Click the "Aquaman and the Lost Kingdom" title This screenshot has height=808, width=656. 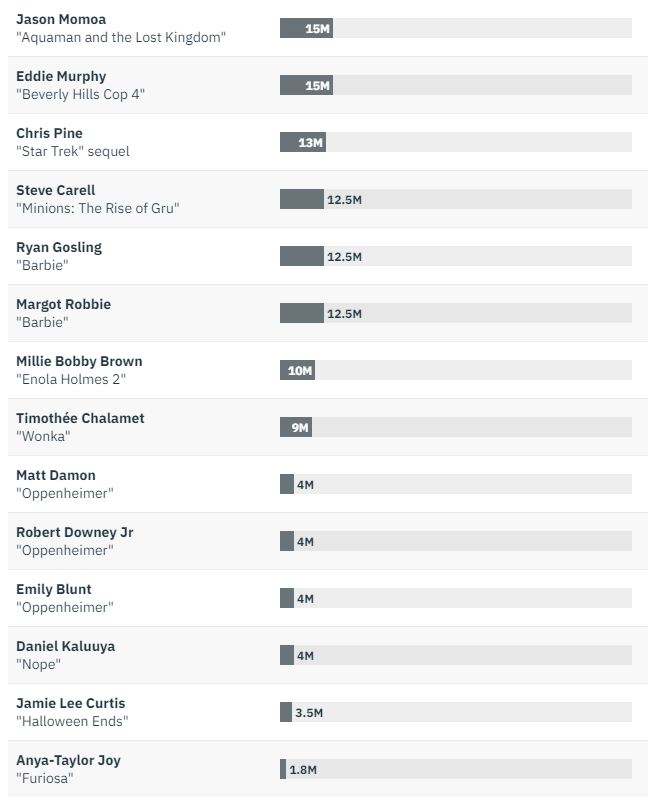[121, 37]
